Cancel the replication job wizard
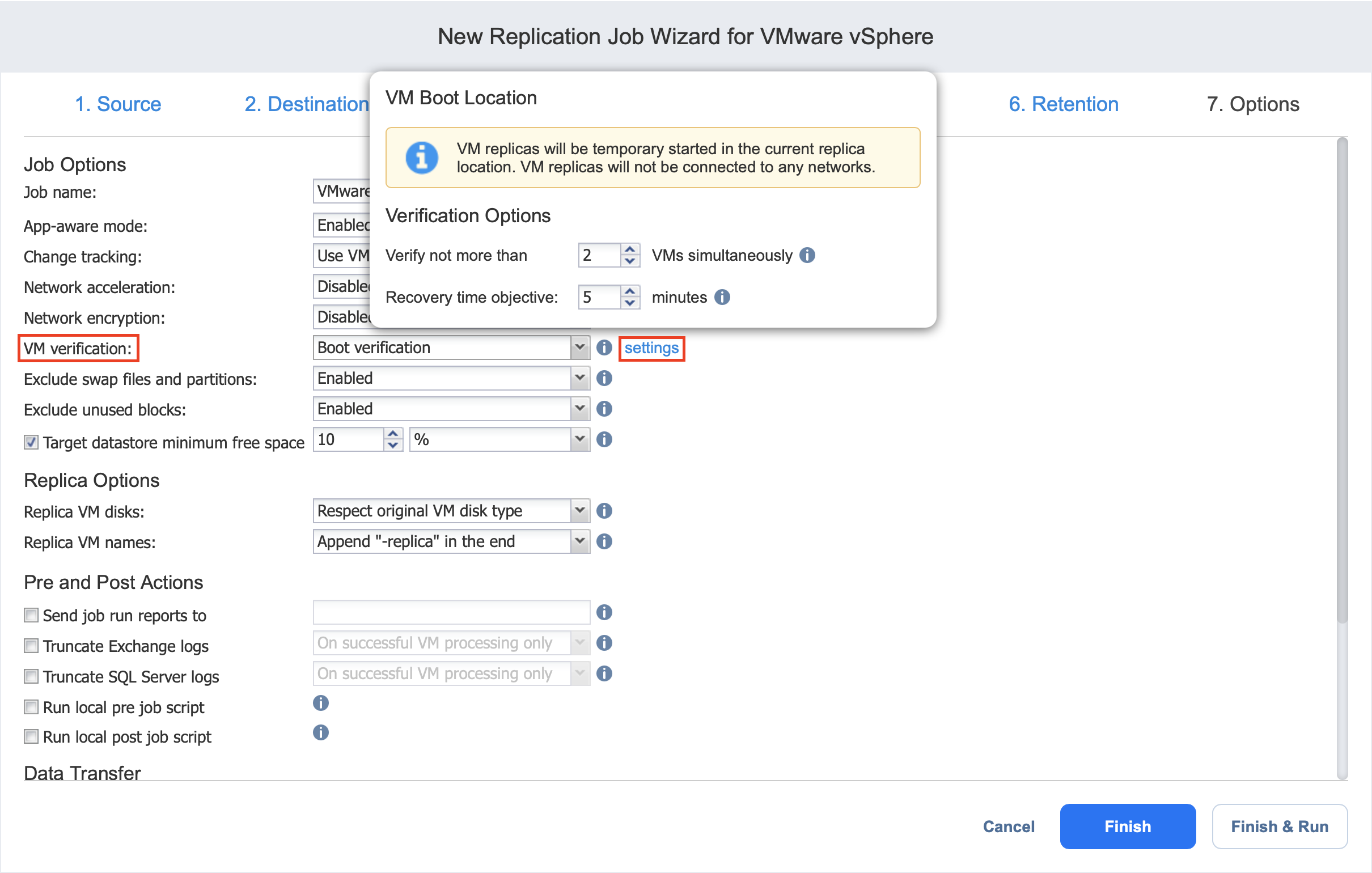Viewport: 1372px width, 873px height. (1008, 827)
